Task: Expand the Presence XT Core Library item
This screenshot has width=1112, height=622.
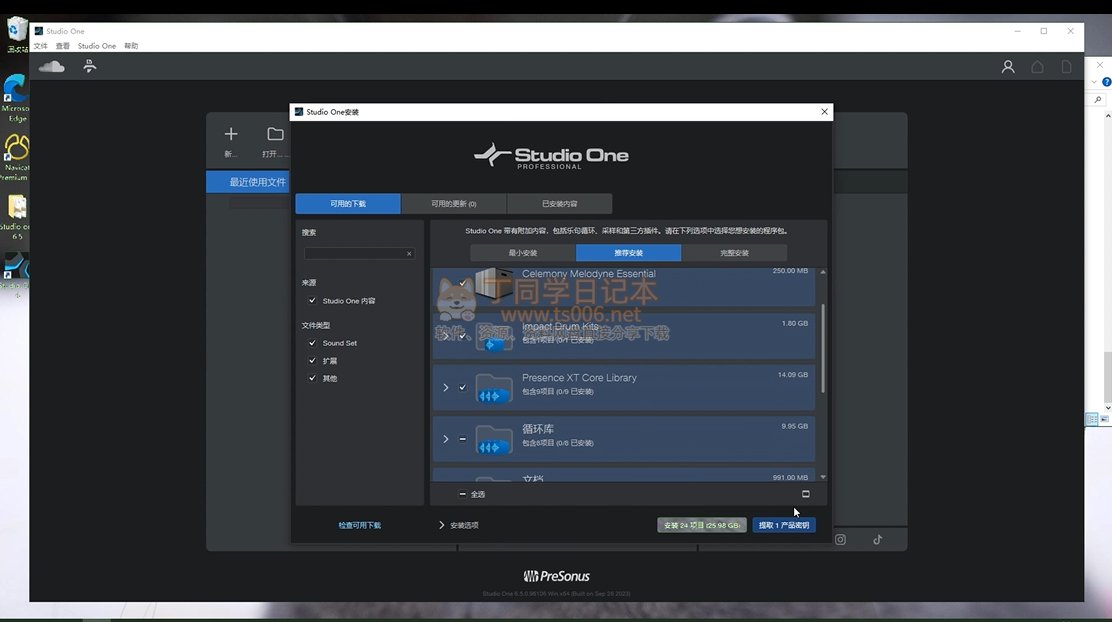Action: pyautogui.click(x=446, y=388)
